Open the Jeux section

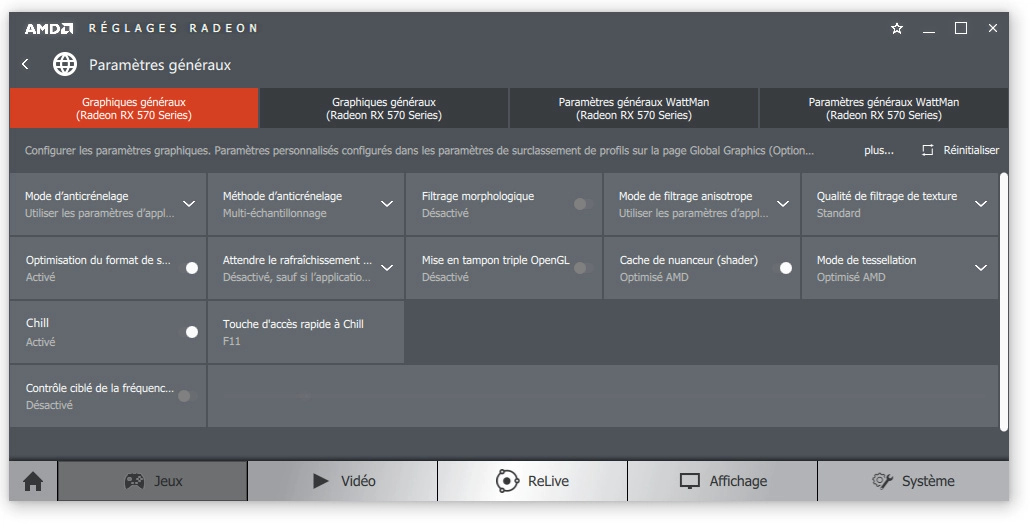(153, 481)
